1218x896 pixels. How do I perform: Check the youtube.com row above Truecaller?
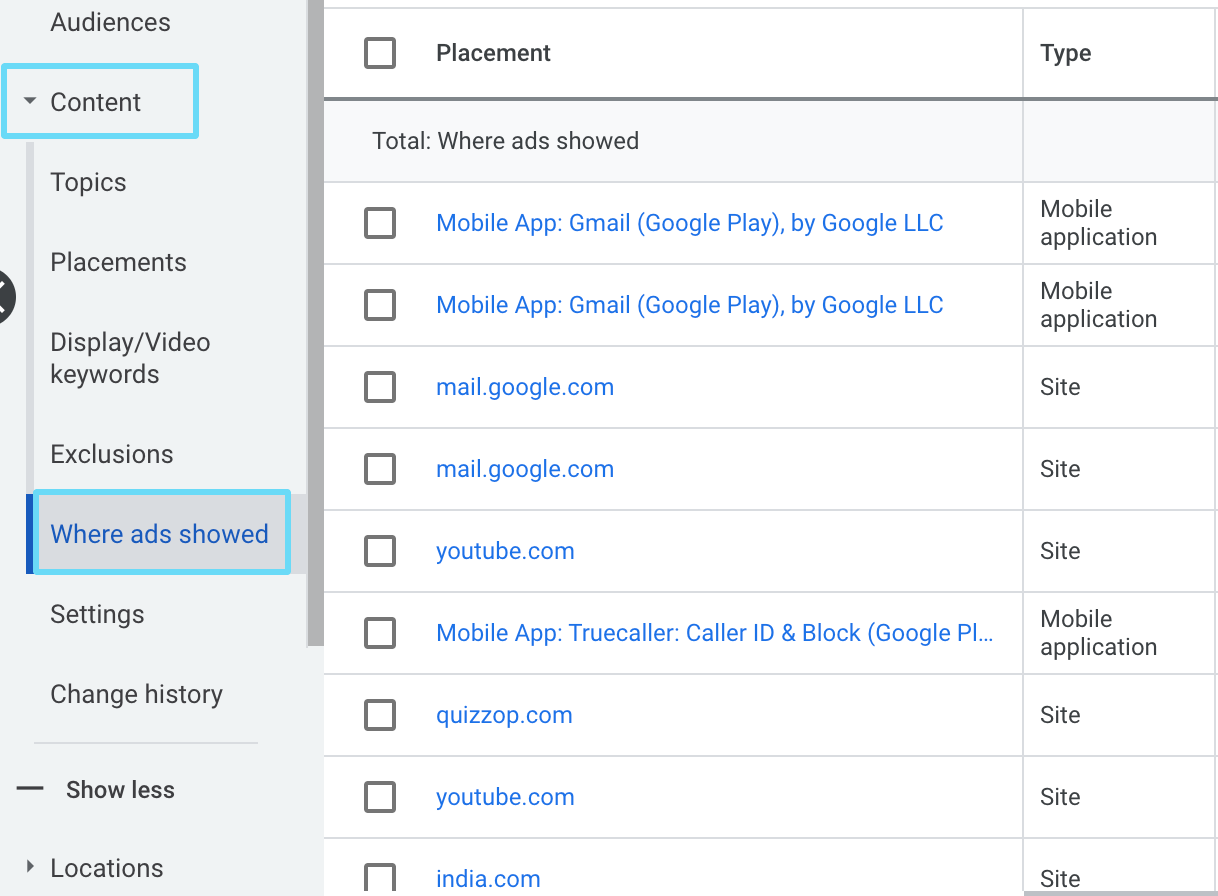coord(380,551)
